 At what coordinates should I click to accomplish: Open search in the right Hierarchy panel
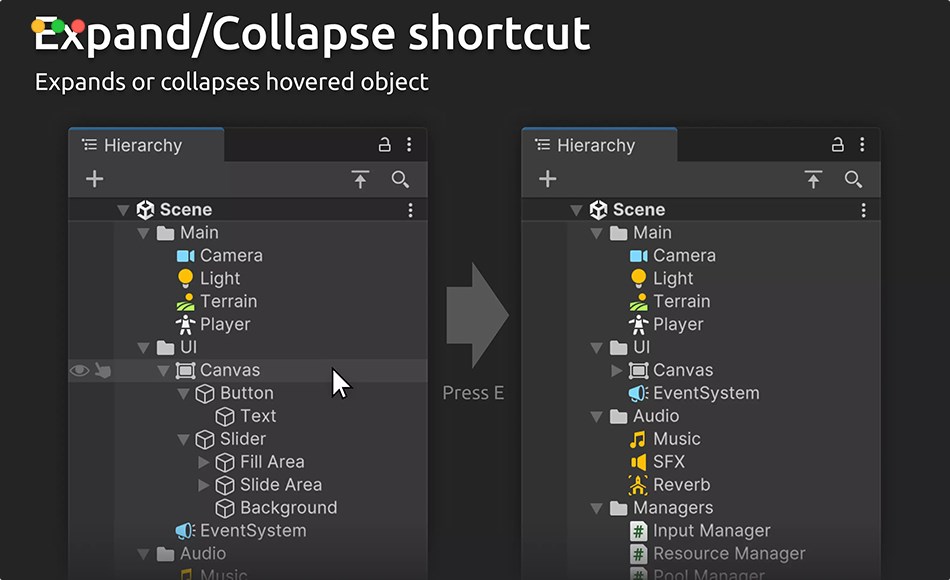click(x=854, y=179)
